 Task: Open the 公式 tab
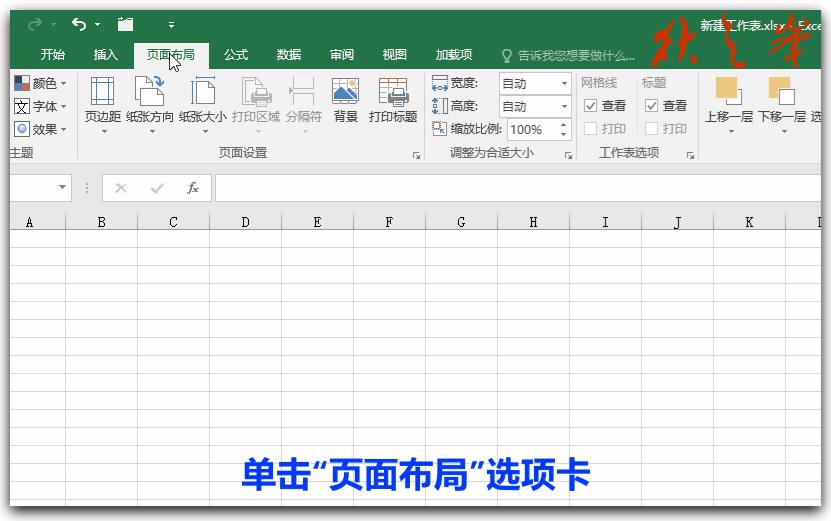coord(236,55)
